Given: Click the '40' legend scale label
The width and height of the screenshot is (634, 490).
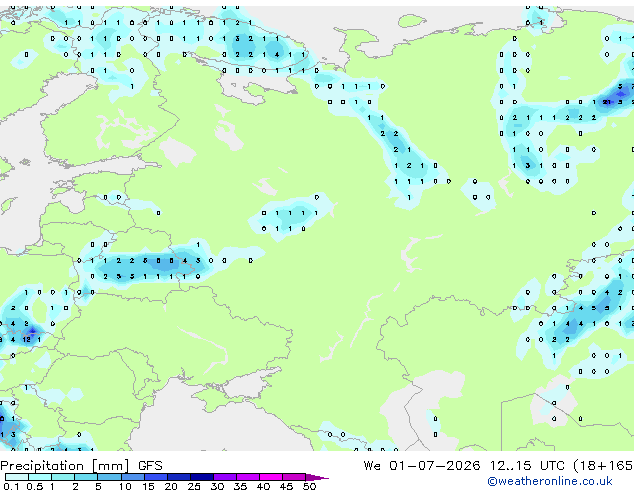Looking at the screenshot, I should tap(263, 486).
